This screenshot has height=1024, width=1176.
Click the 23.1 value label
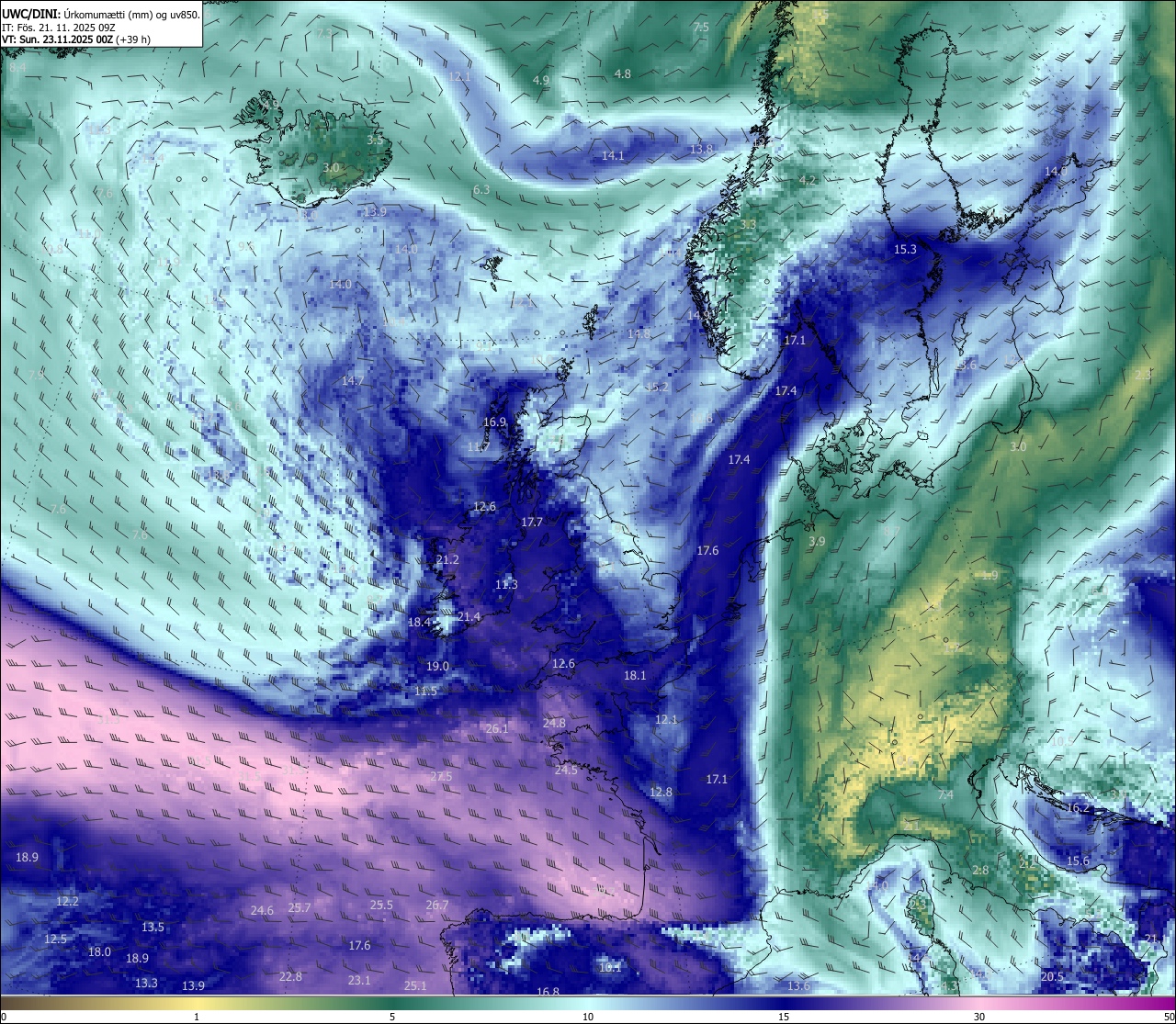coord(359,980)
